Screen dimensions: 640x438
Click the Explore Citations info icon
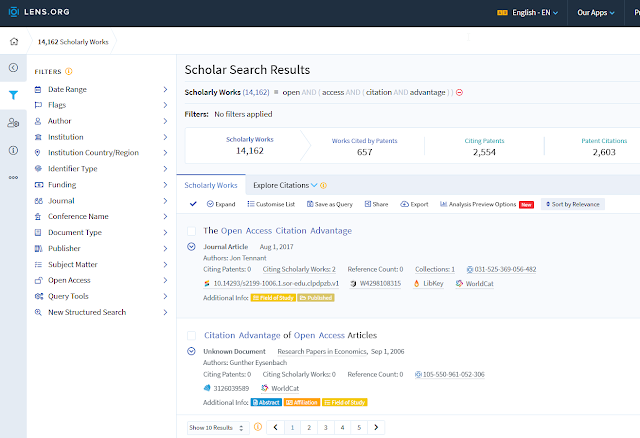pos(323,185)
